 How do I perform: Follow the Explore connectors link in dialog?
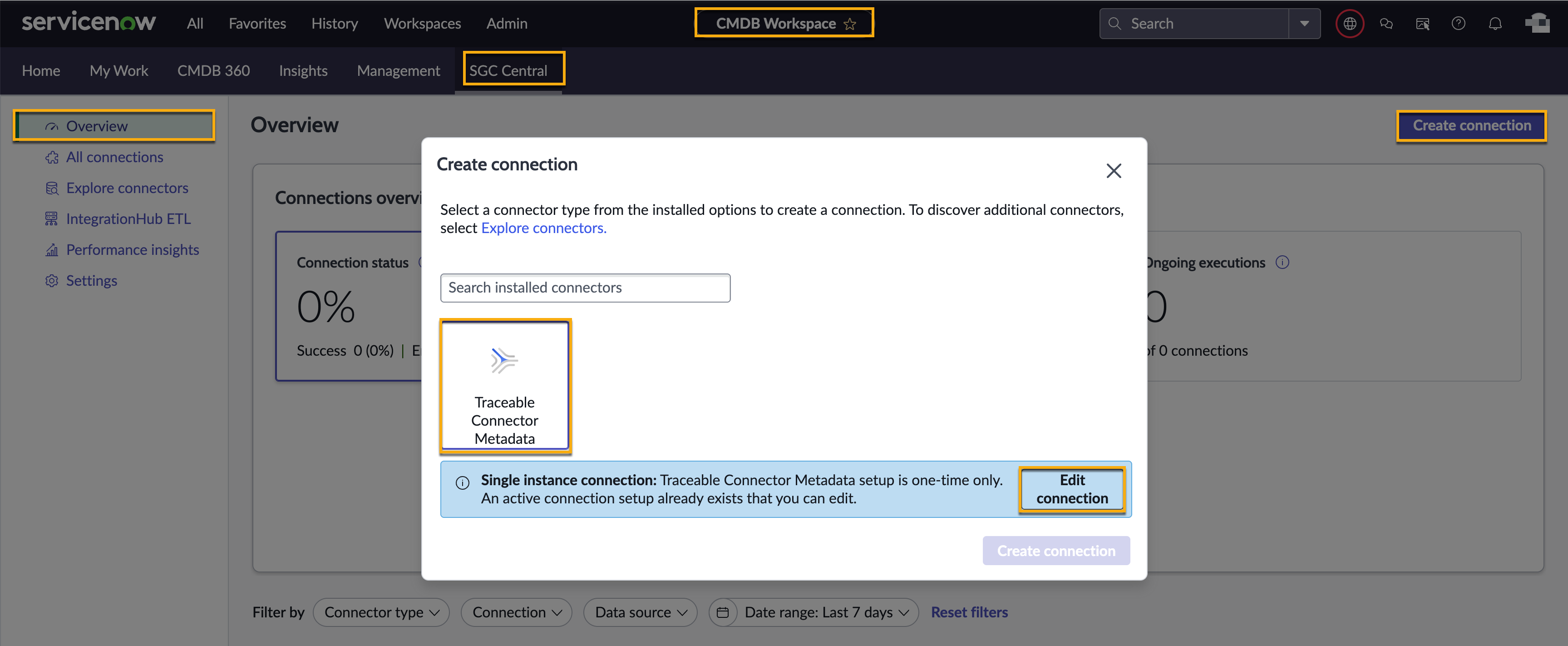(543, 228)
